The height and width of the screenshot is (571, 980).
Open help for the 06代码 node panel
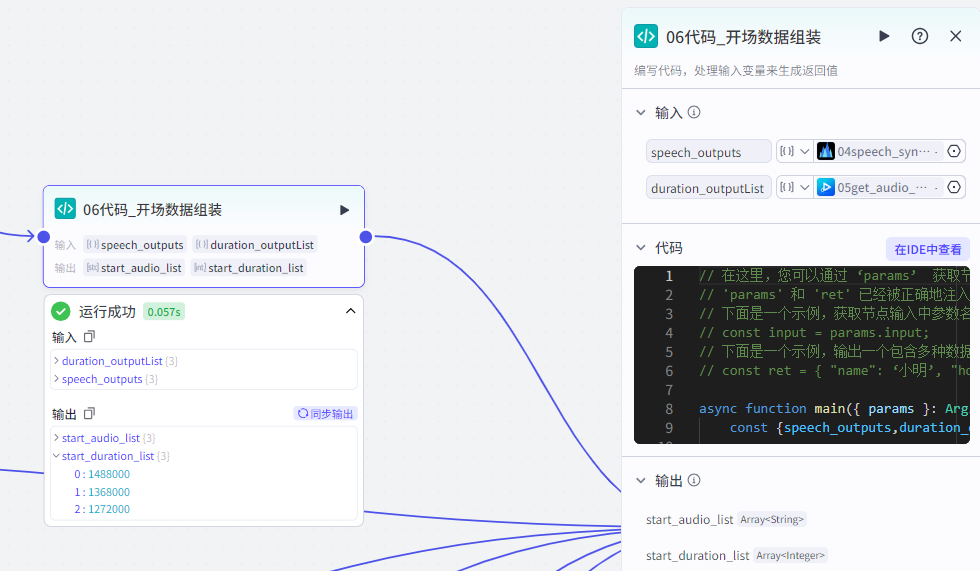[920, 36]
